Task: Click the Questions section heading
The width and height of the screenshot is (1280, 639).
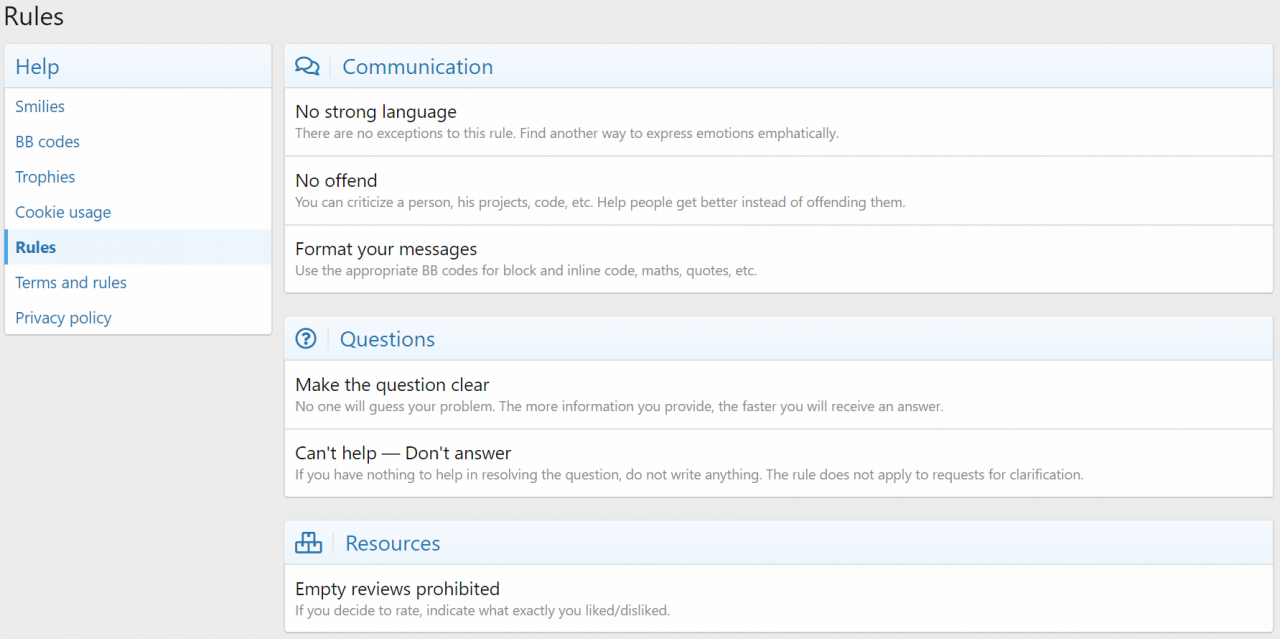Action: (387, 339)
